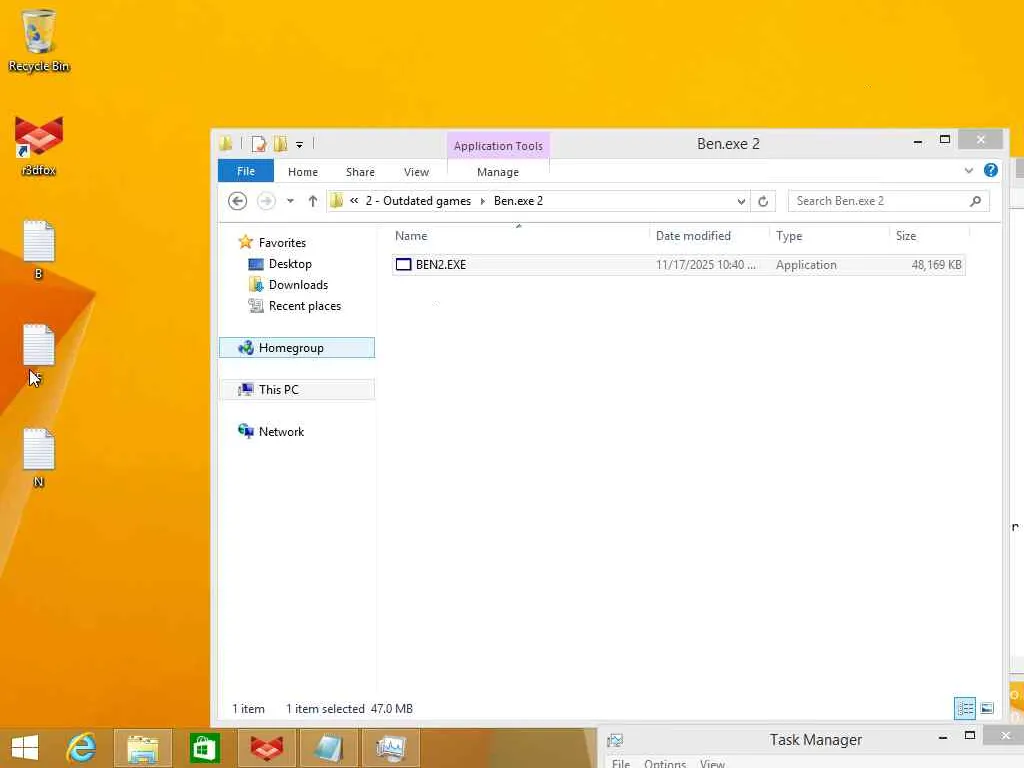Click the Properties icon in quick access toolbar

(x=259, y=144)
